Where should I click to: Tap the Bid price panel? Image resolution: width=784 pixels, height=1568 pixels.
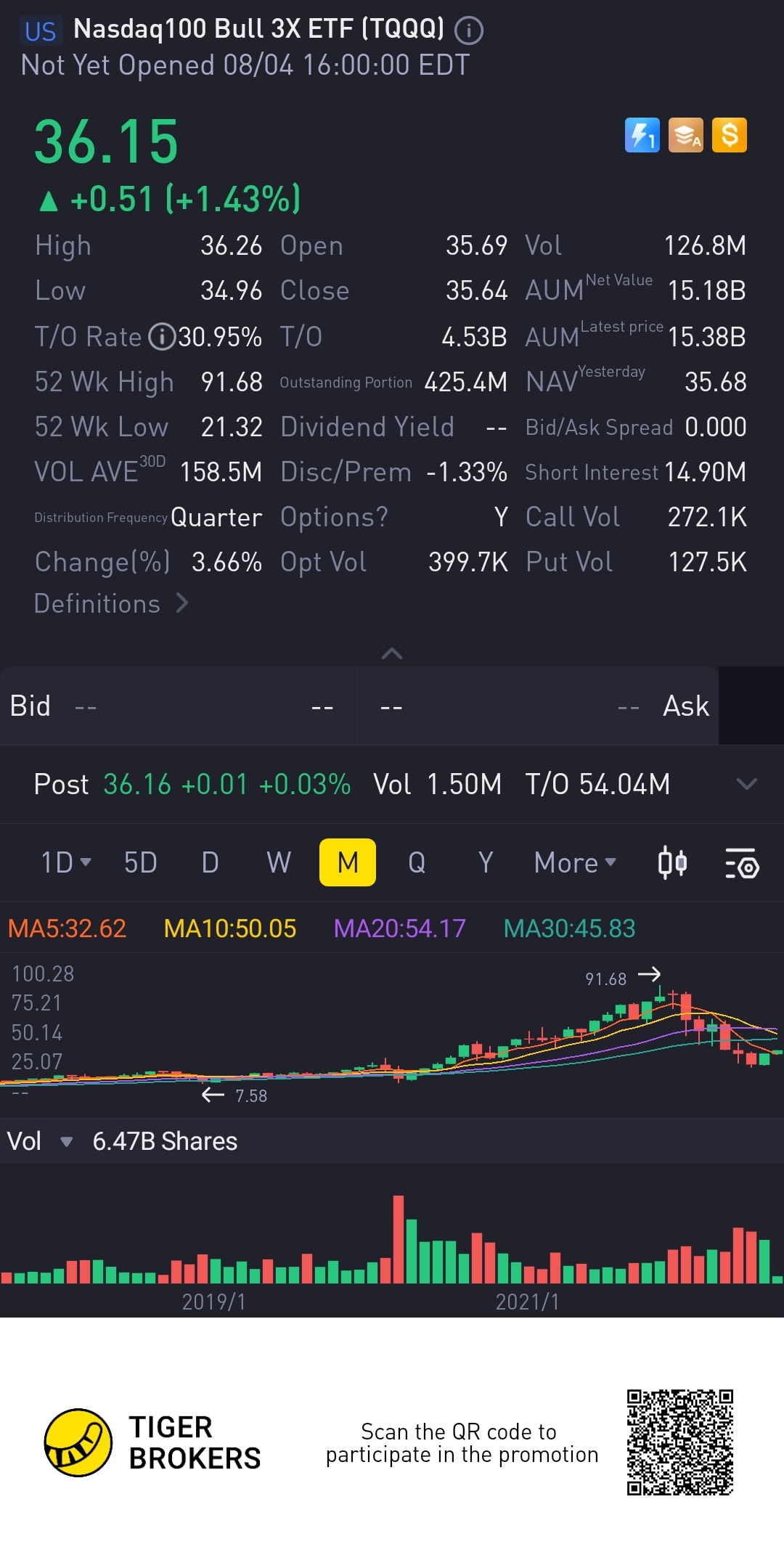pyautogui.click(x=178, y=706)
